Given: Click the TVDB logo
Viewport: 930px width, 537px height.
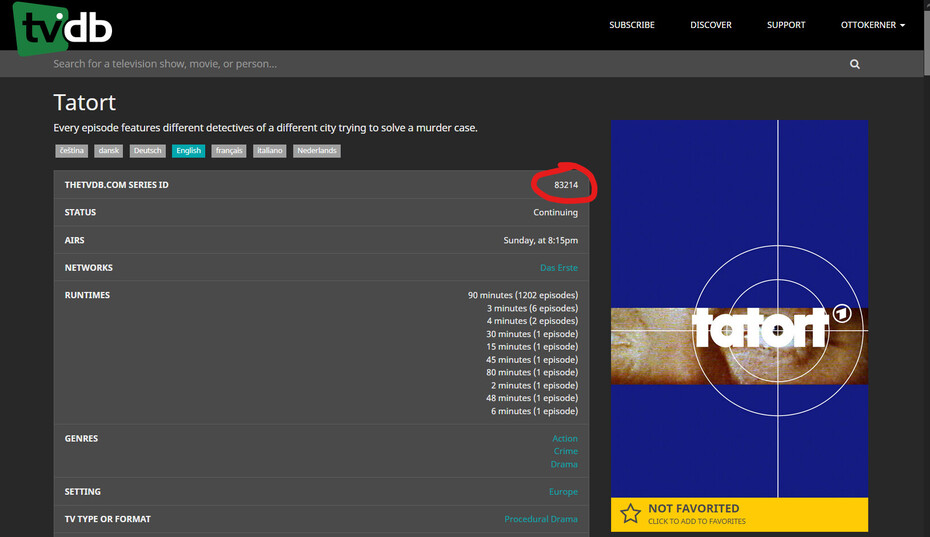Looking at the screenshot, I should click(x=62, y=28).
